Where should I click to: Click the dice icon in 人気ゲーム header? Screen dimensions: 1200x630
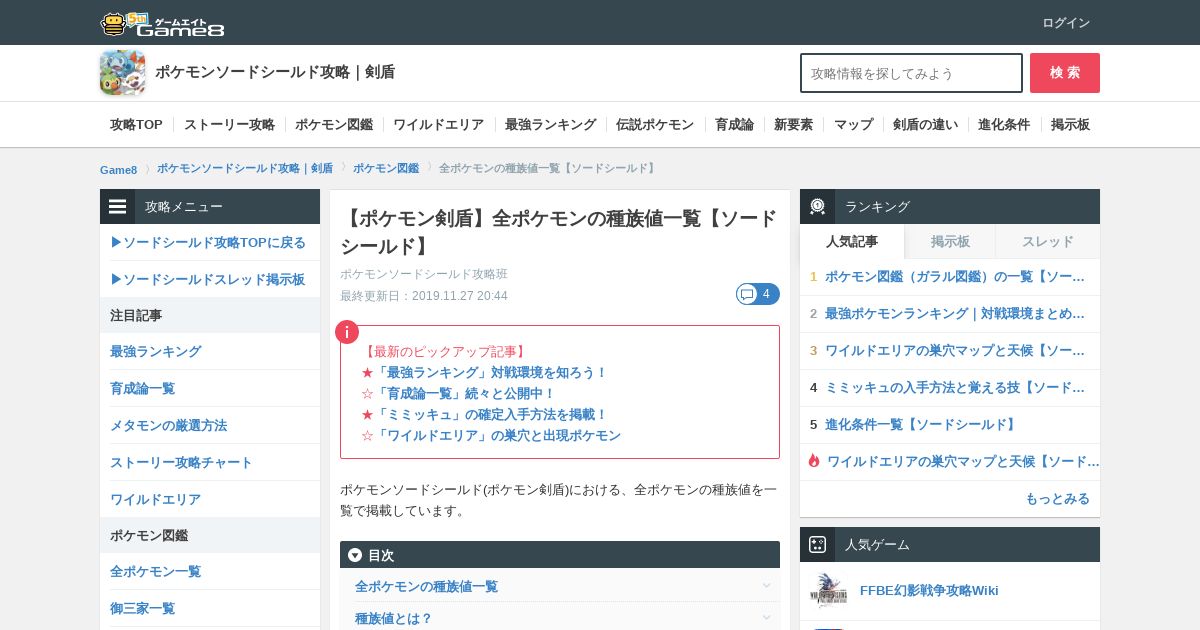pos(817,545)
